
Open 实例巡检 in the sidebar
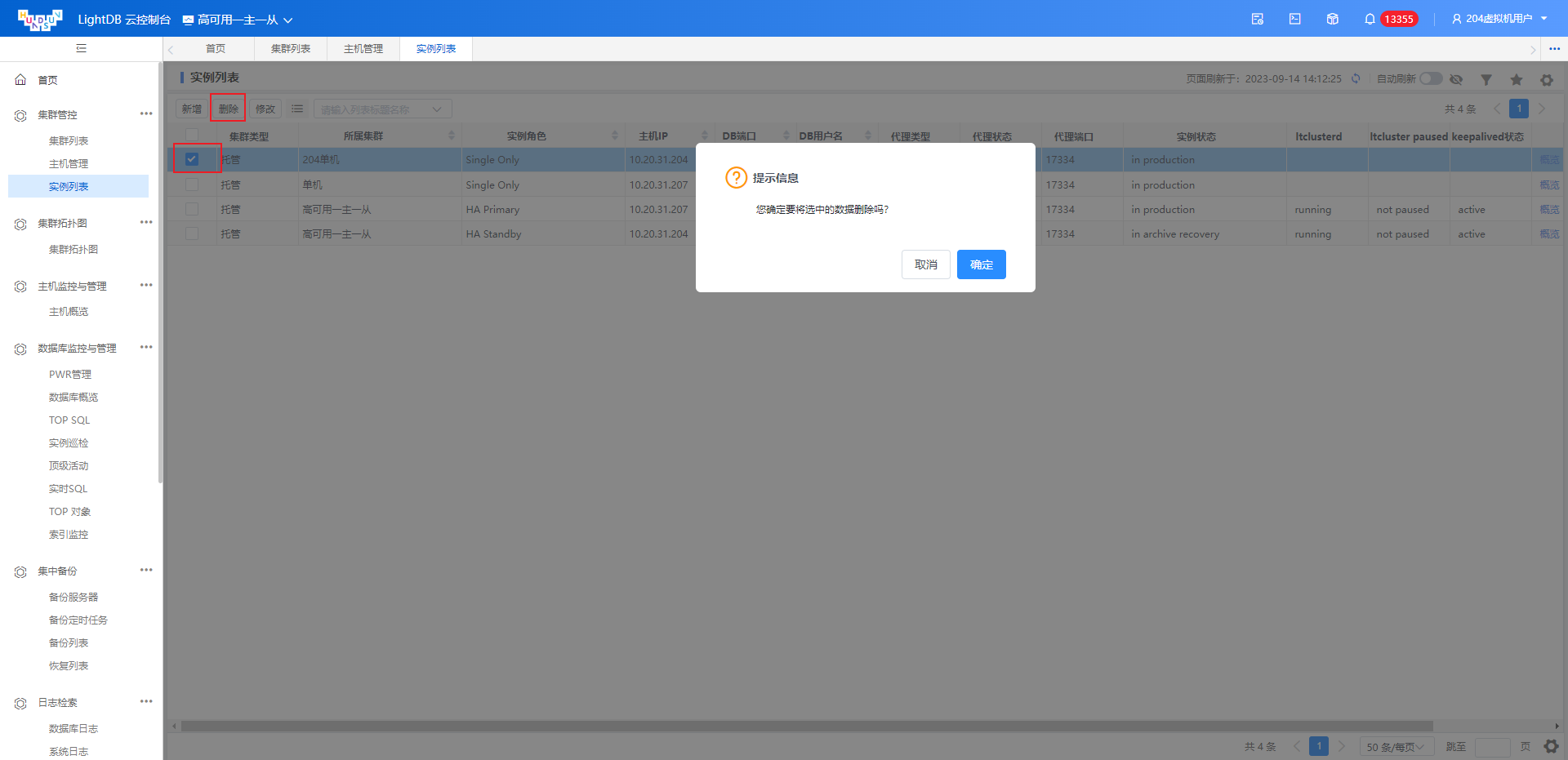(69, 443)
